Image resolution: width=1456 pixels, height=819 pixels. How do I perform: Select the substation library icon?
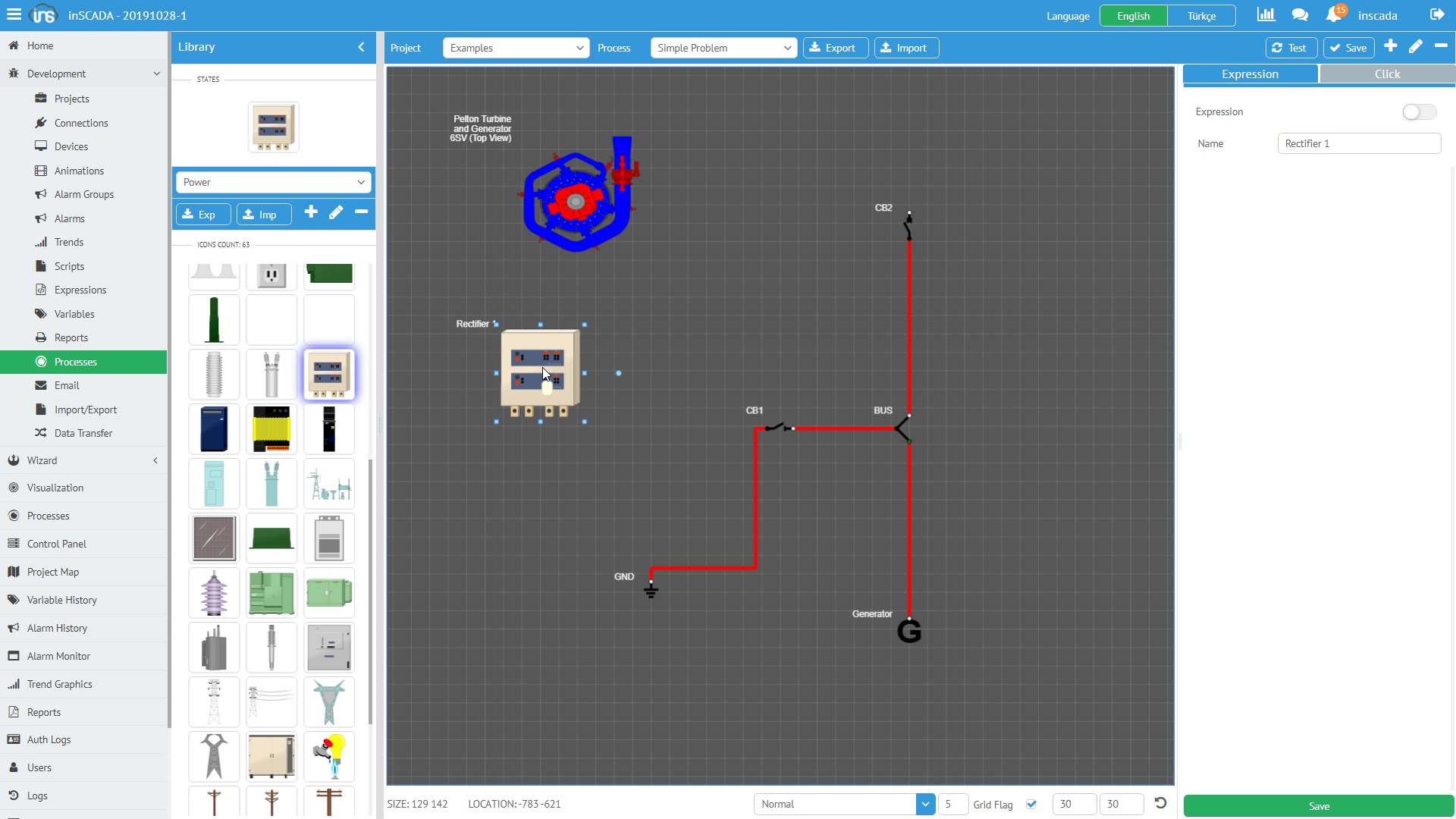pos(329,483)
